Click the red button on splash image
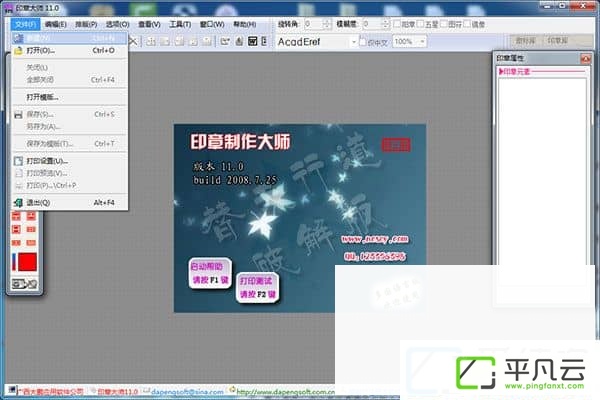 pyautogui.click(x=396, y=145)
